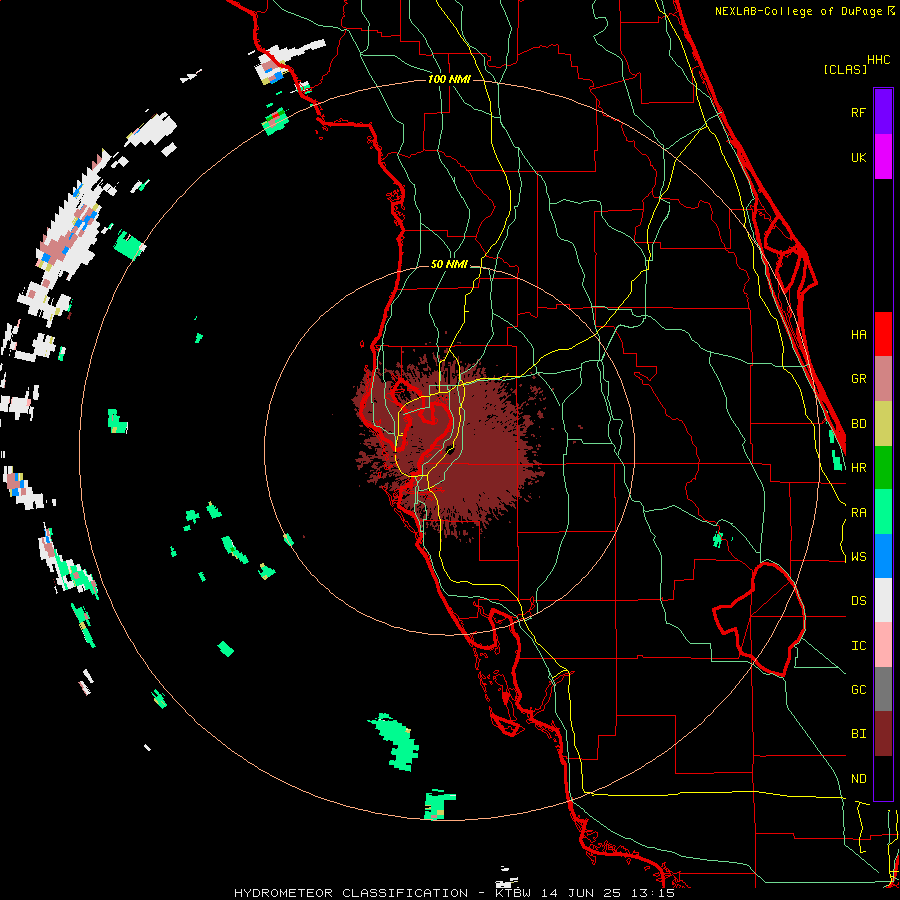Click the 'GR' legend label
900x900 pixels.
point(859,379)
